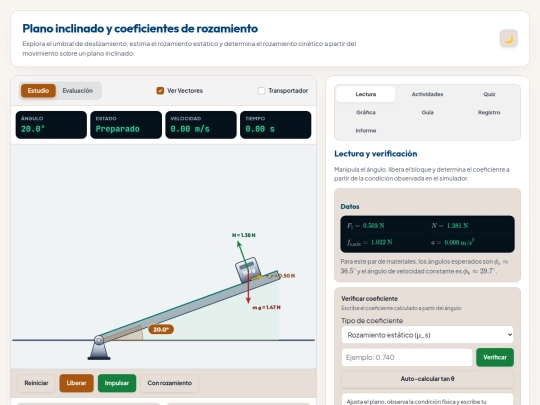Click the Velocidad 0.00 m/s readout

click(201, 125)
